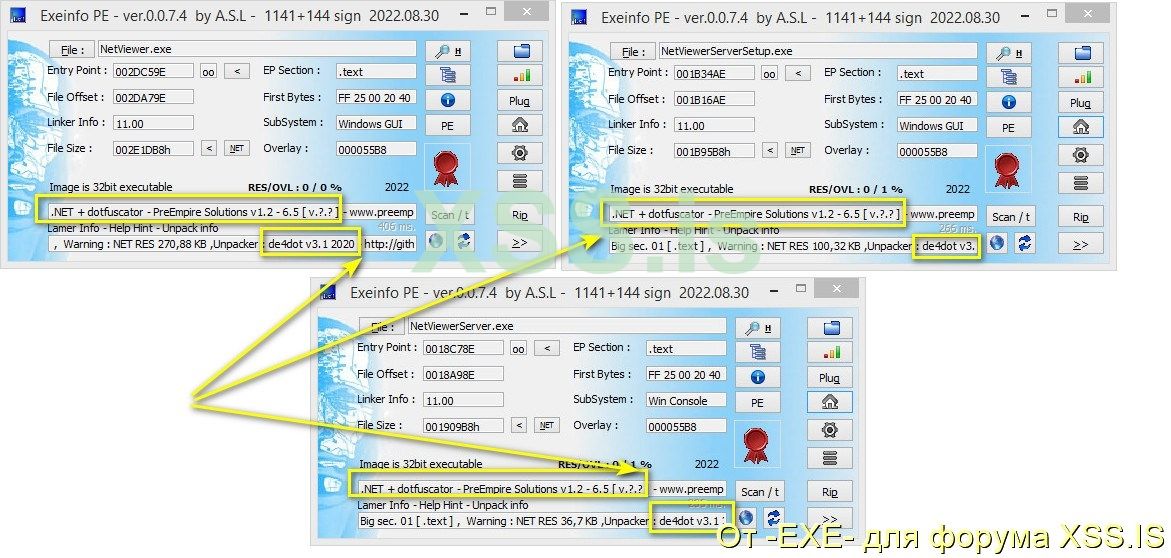The image size is (1171, 558).
Task: Click refresh arrows icon in NetViewerServerSetup.exe window
Action: (x=1024, y=243)
